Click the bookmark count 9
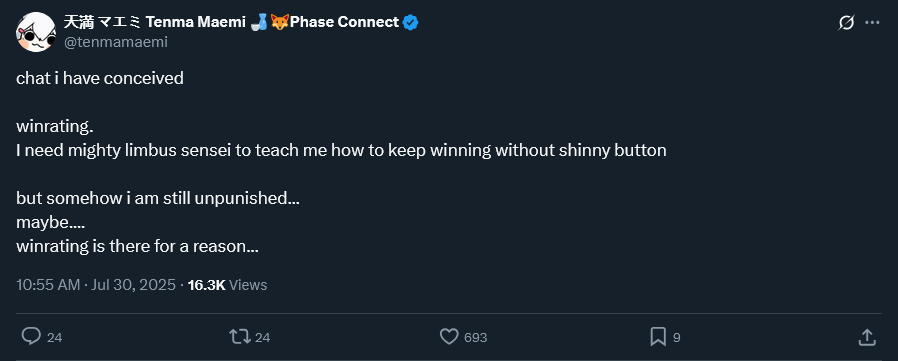898x361 pixels. (676, 338)
